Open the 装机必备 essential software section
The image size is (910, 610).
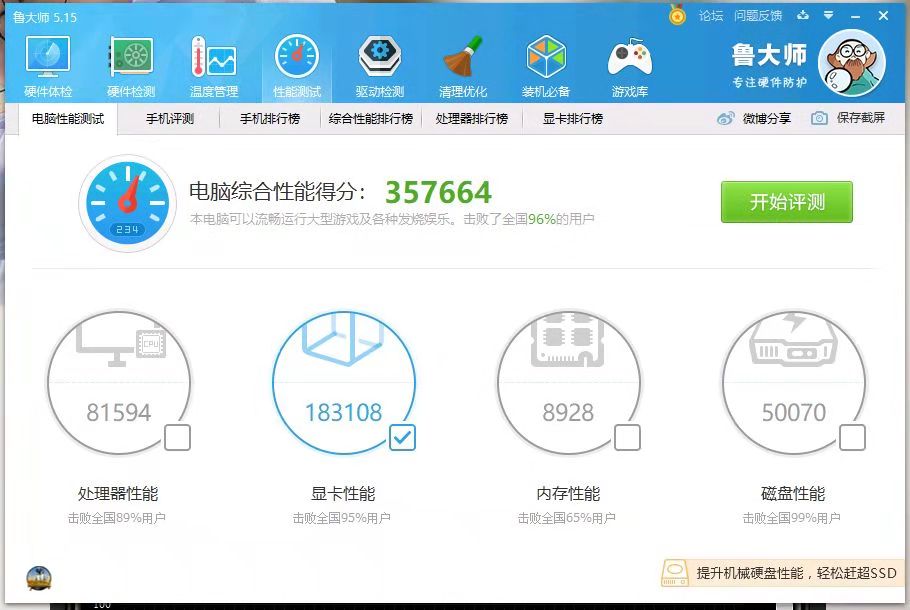click(x=546, y=63)
